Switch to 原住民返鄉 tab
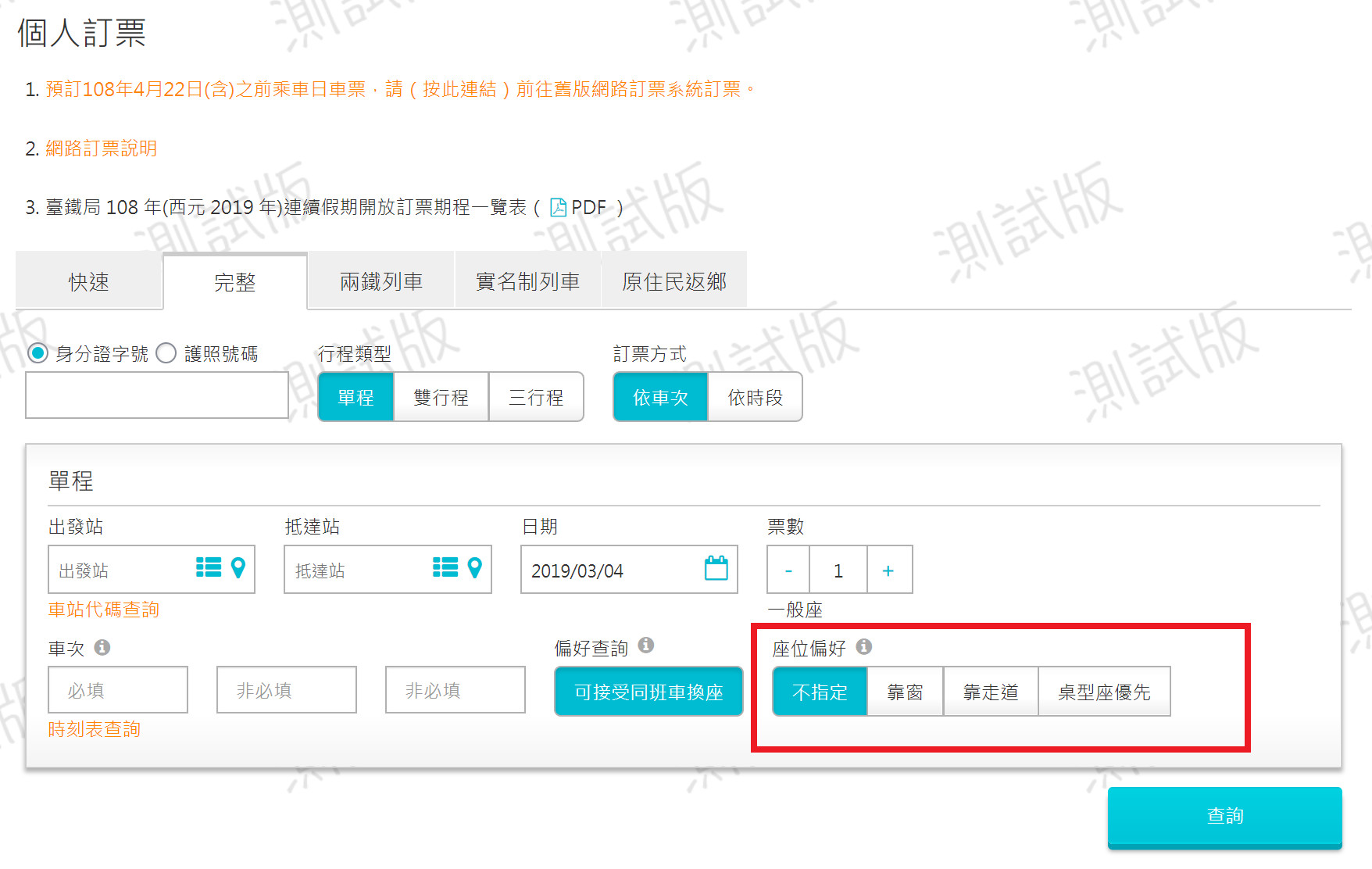1372x869 pixels. click(674, 281)
